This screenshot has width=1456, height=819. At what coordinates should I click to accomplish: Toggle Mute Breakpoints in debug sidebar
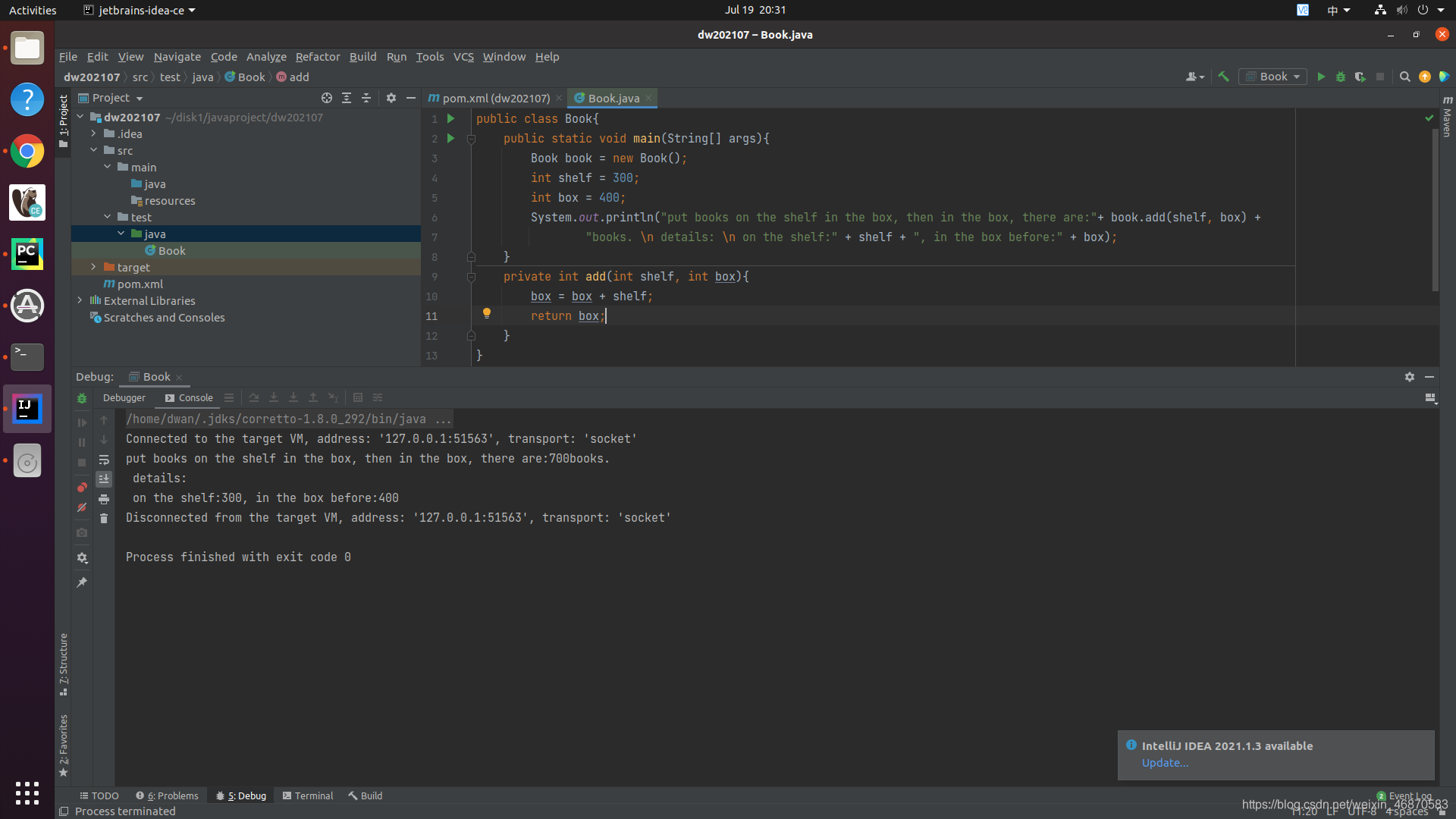coord(82,507)
